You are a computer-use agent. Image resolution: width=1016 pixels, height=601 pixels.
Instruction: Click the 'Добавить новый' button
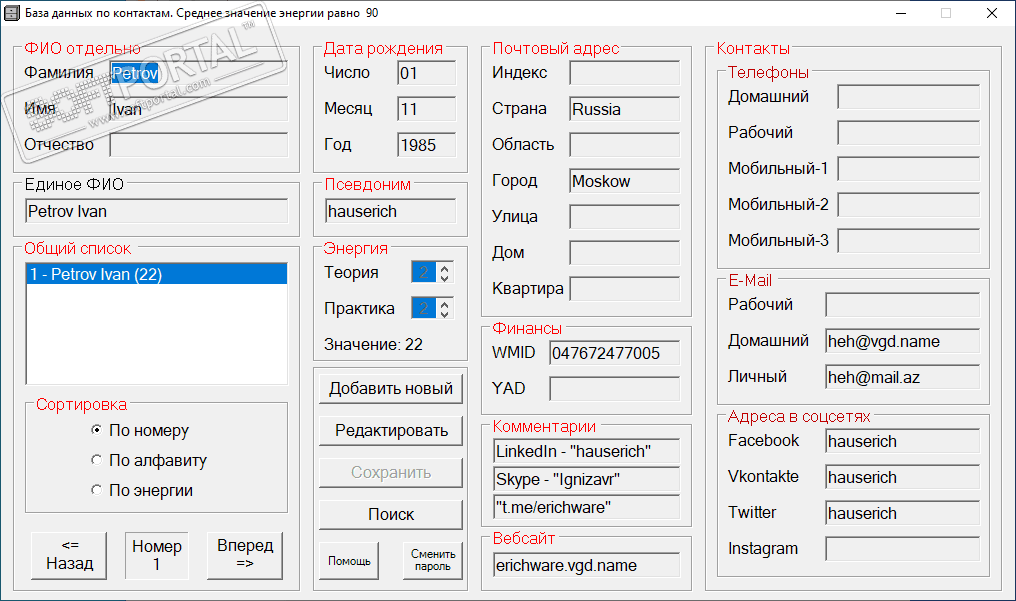click(391, 389)
